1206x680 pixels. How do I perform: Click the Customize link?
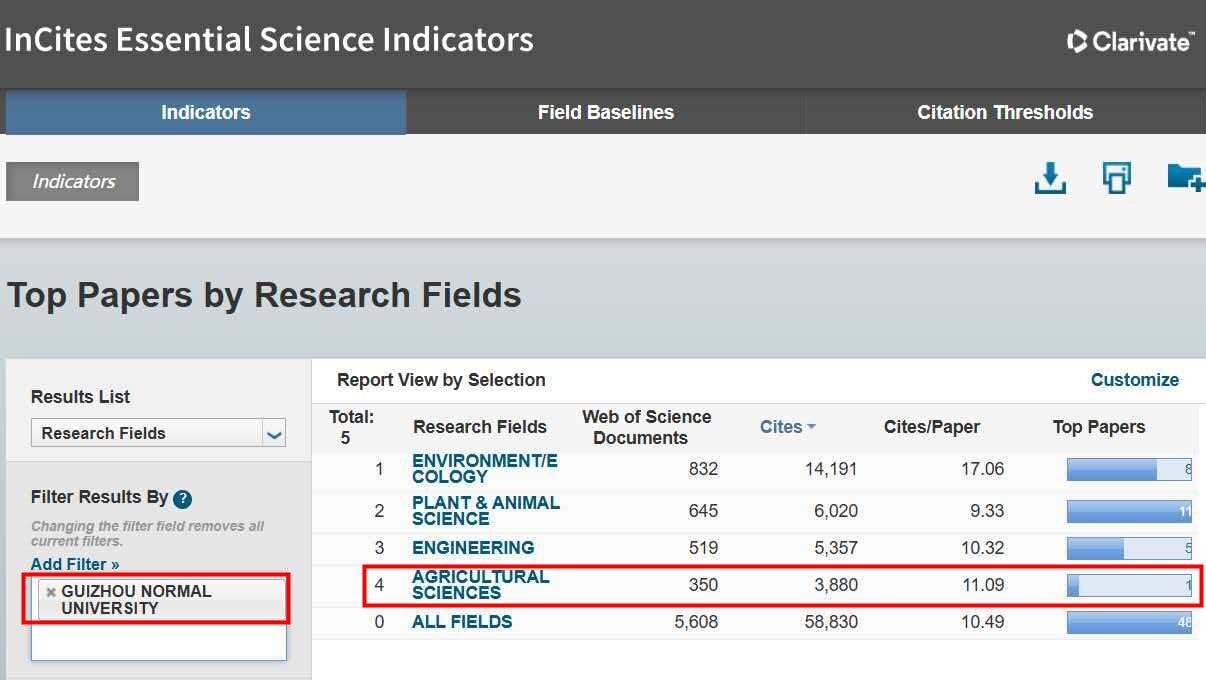1134,380
